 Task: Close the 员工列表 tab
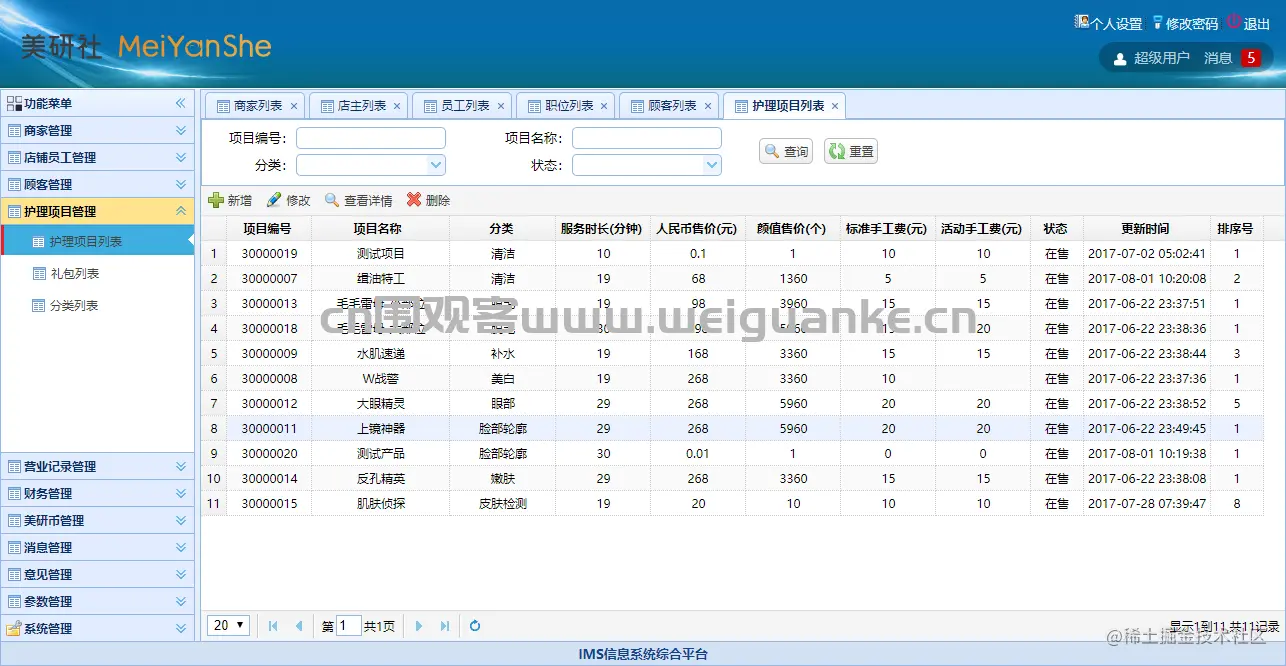[x=501, y=106]
